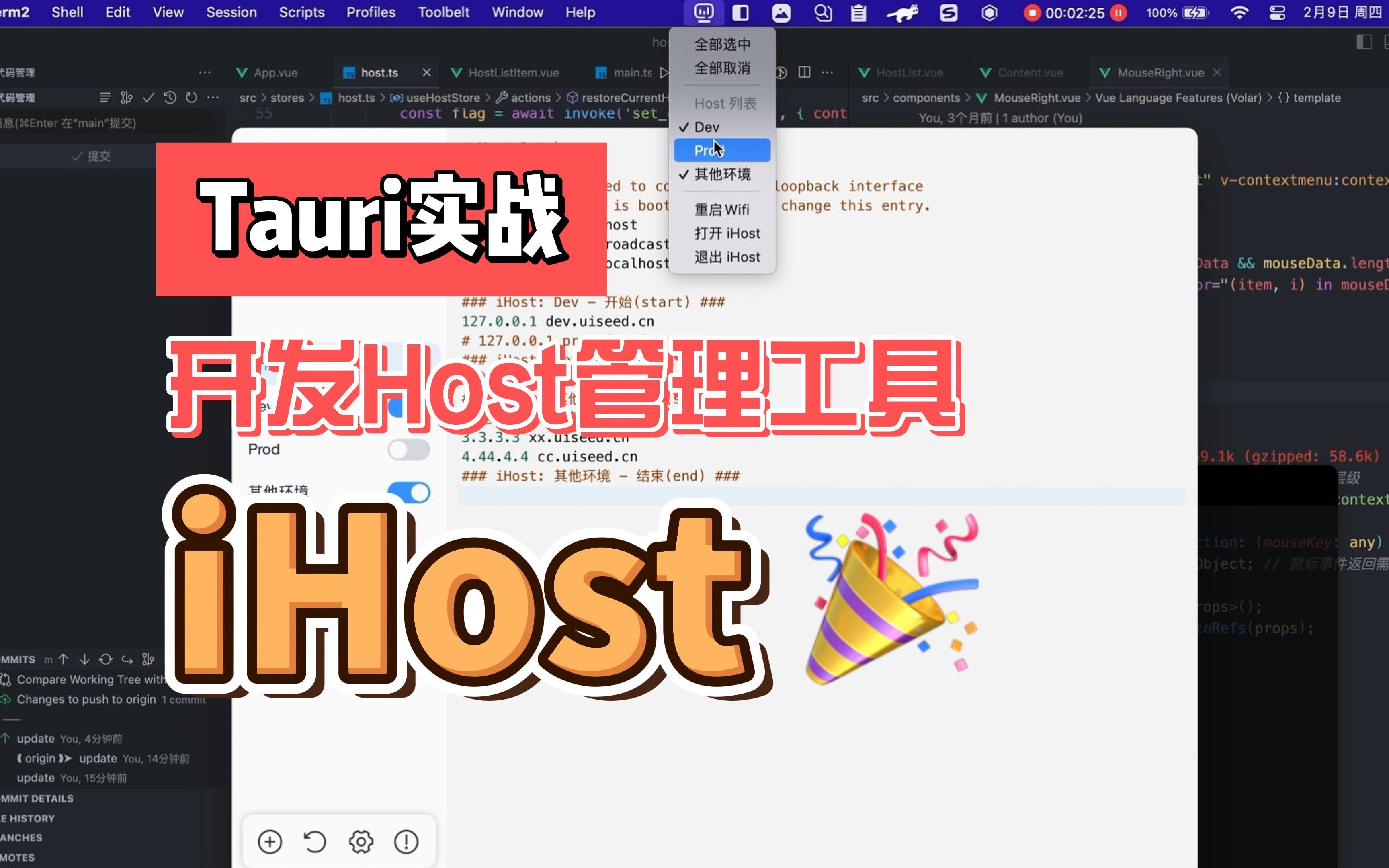This screenshot has height=868, width=1389.
Task: Open the Toolbelt menu
Action: tap(444, 12)
